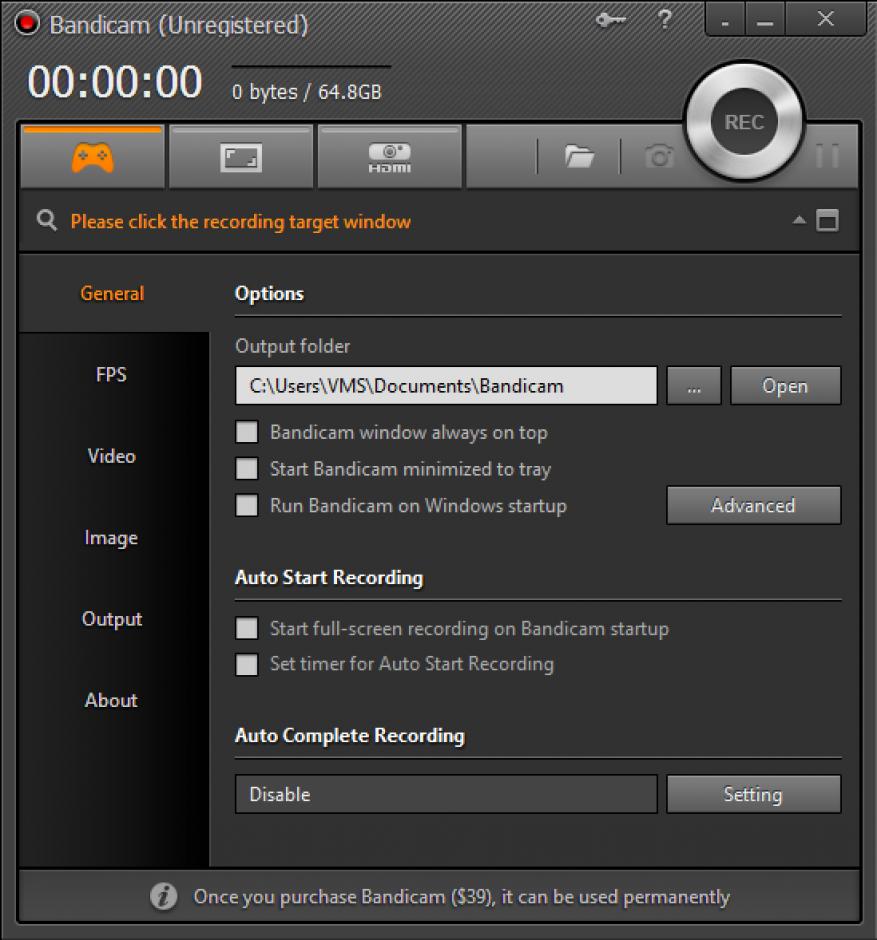Open help via the question mark icon

pos(664,21)
